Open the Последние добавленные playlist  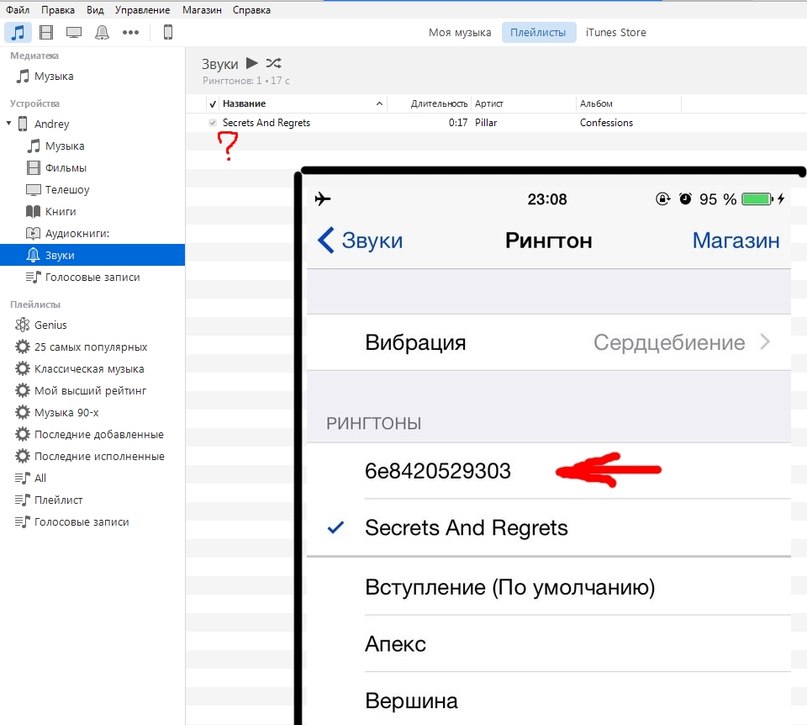tap(99, 435)
